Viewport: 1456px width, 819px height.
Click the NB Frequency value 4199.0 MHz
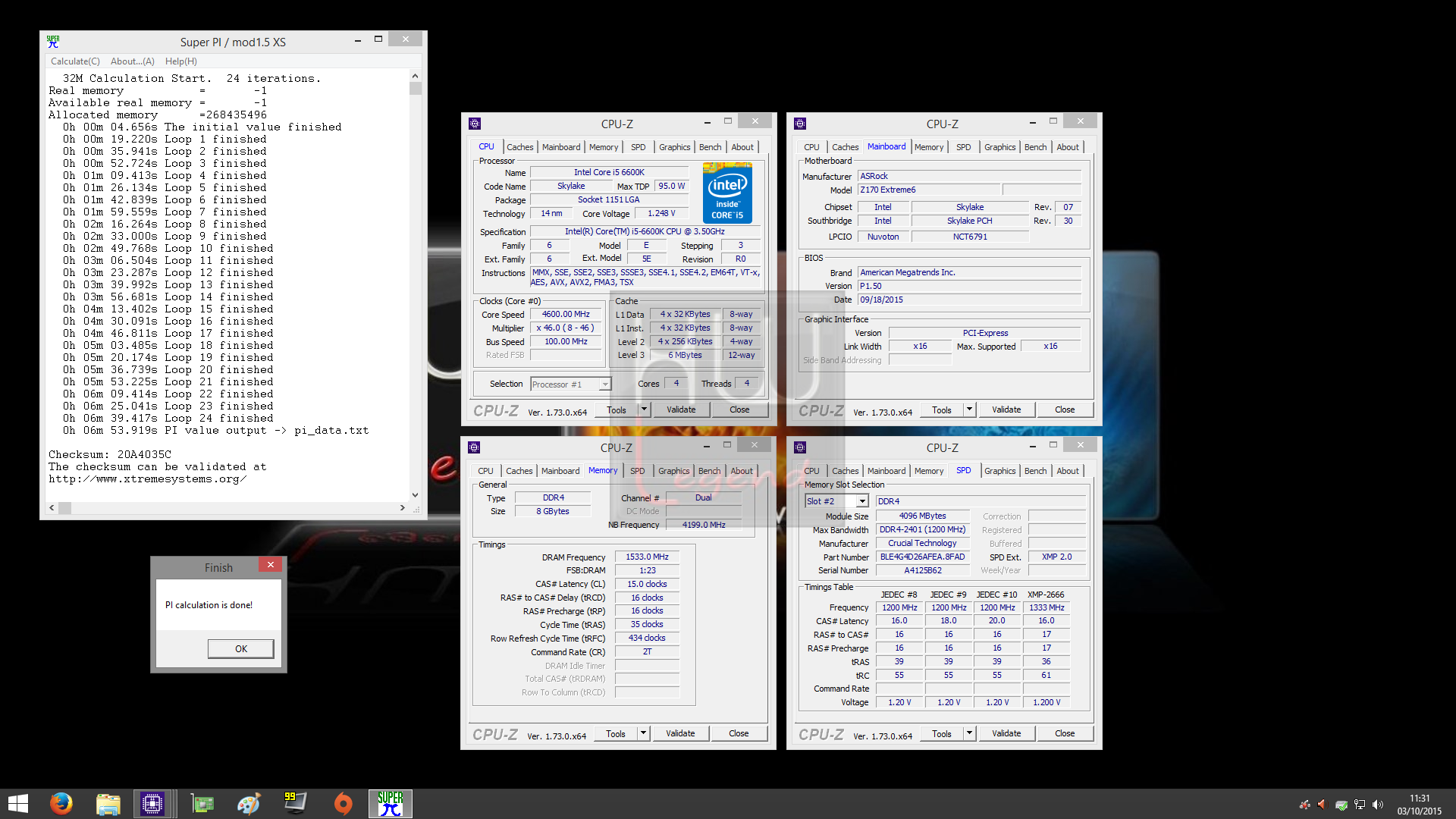click(x=704, y=525)
